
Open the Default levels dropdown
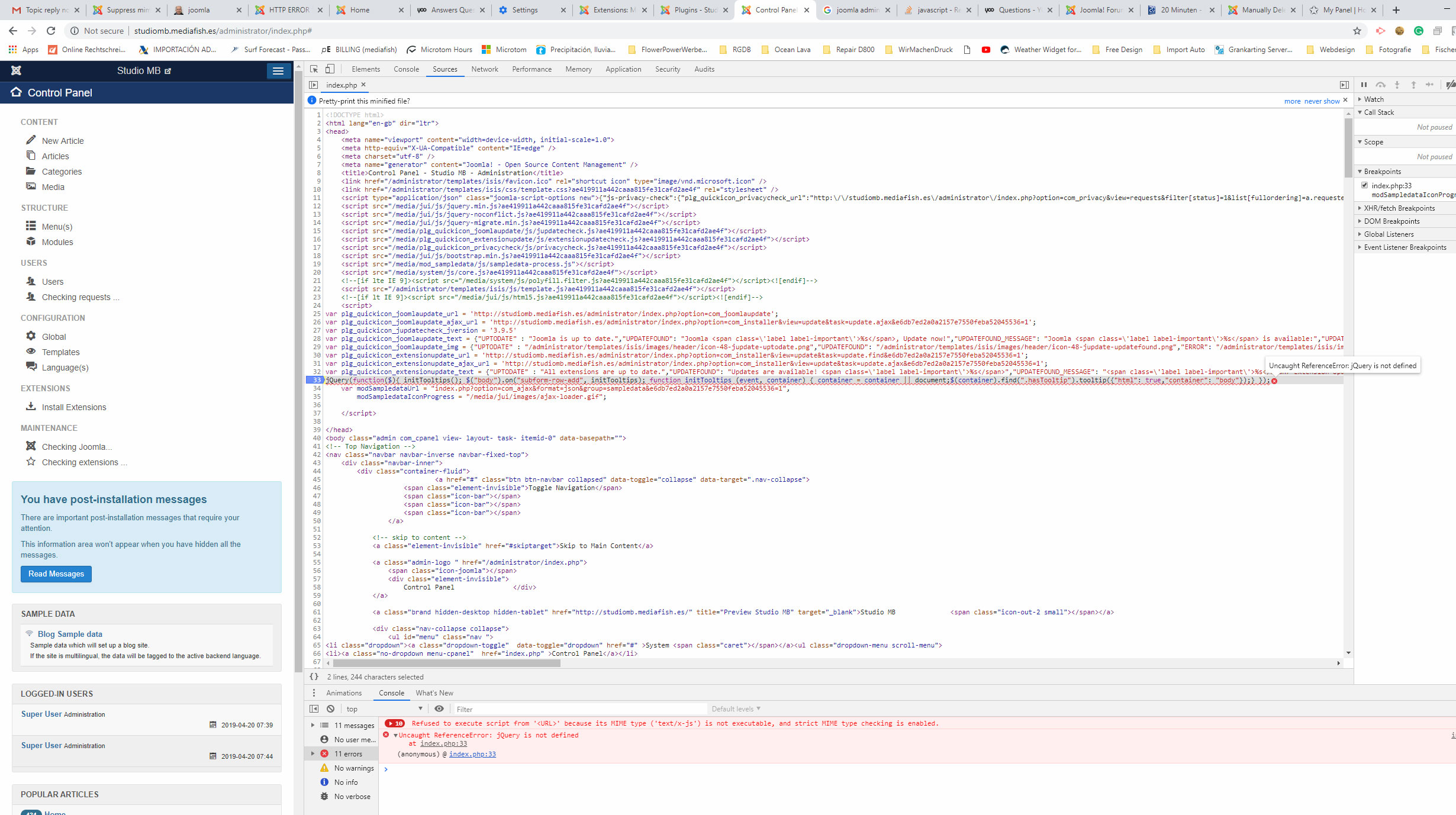coord(736,708)
